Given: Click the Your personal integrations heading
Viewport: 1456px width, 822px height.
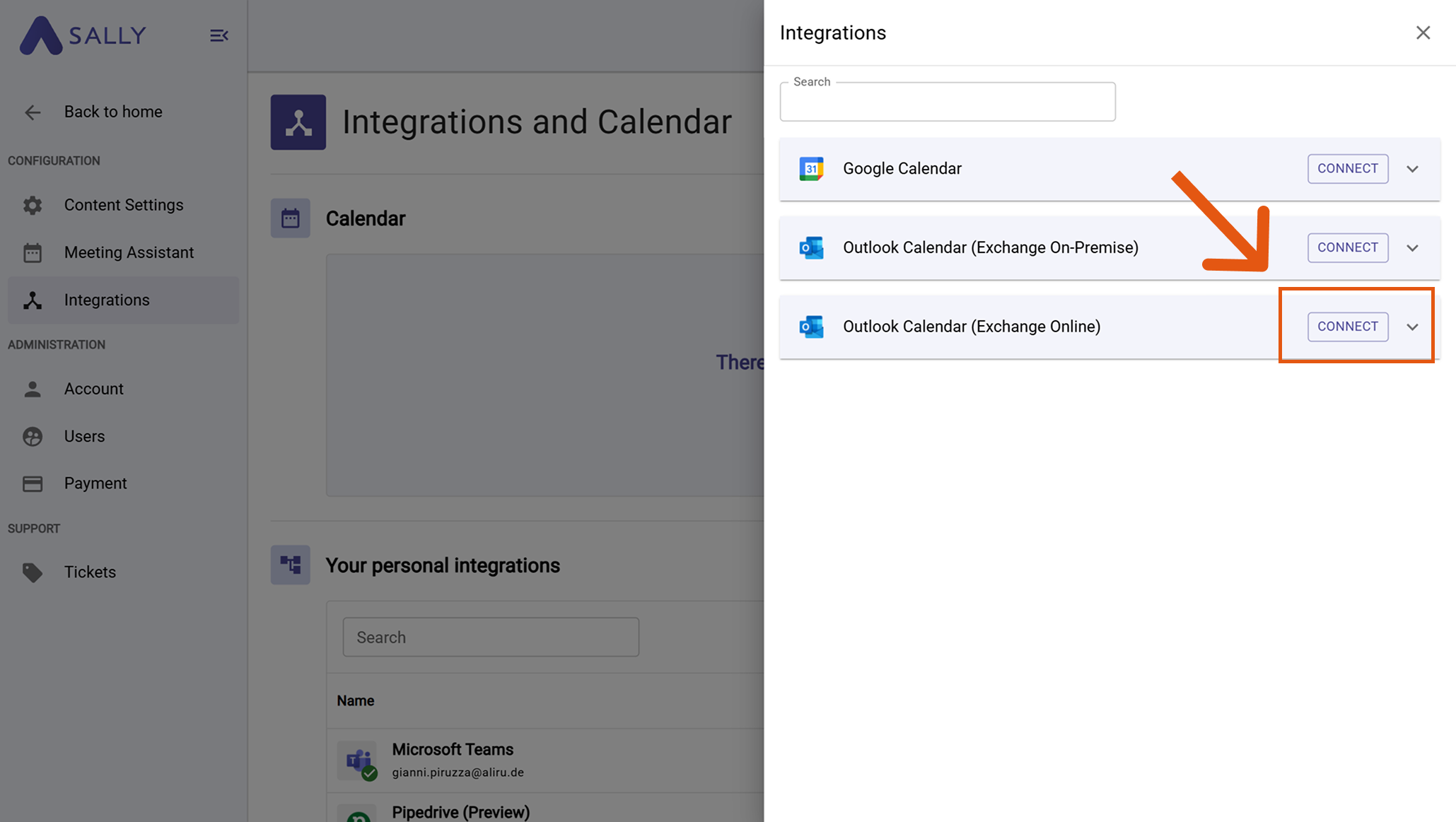Looking at the screenshot, I should pyautogui.click(x=443, y=566).
